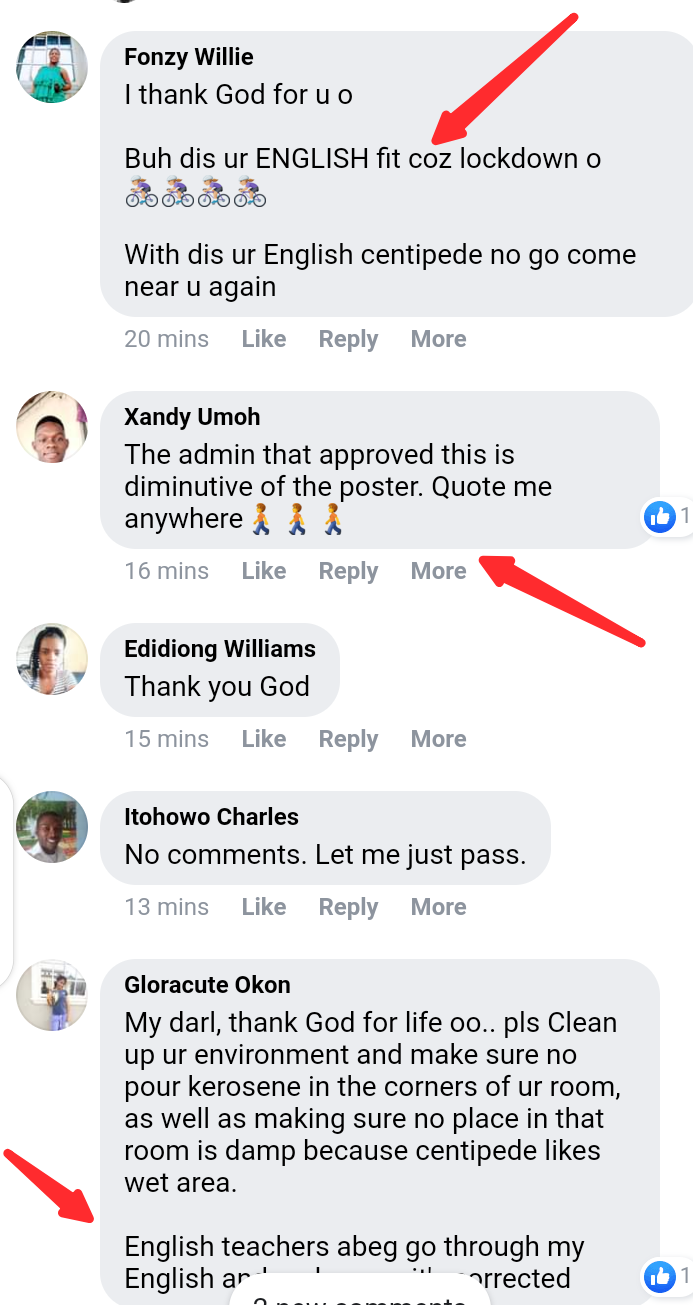Like Fonzy Willie's comment
The width and height of the screenshot is (693, 1305).
(264, 339)
